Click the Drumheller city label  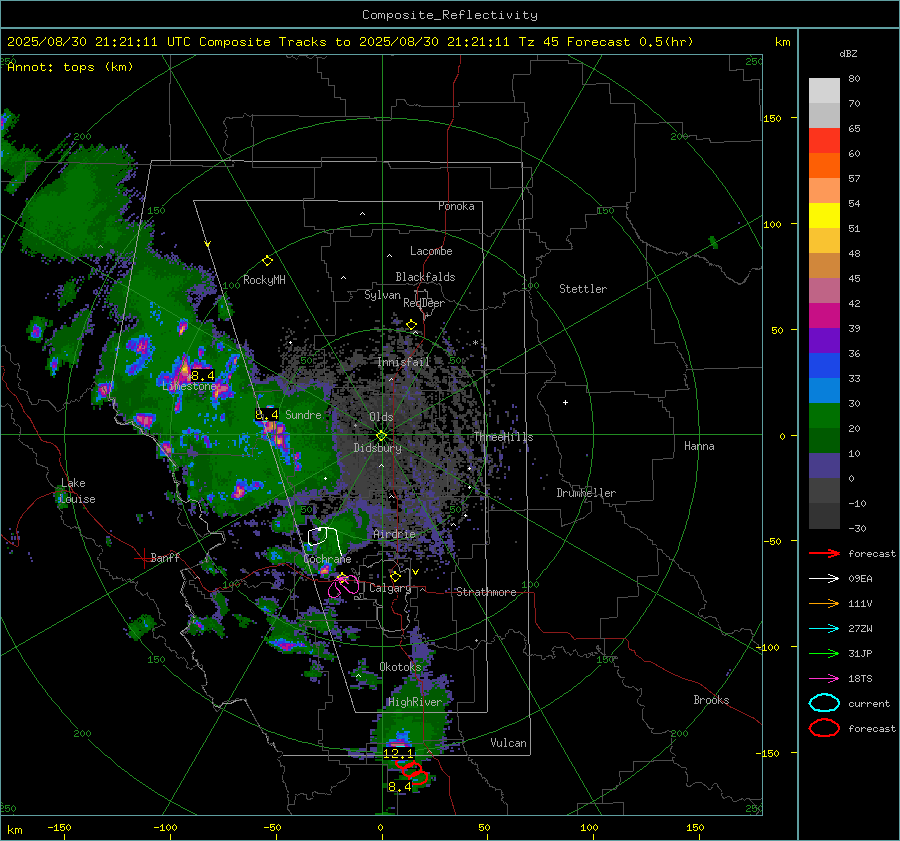coord(586,493)
